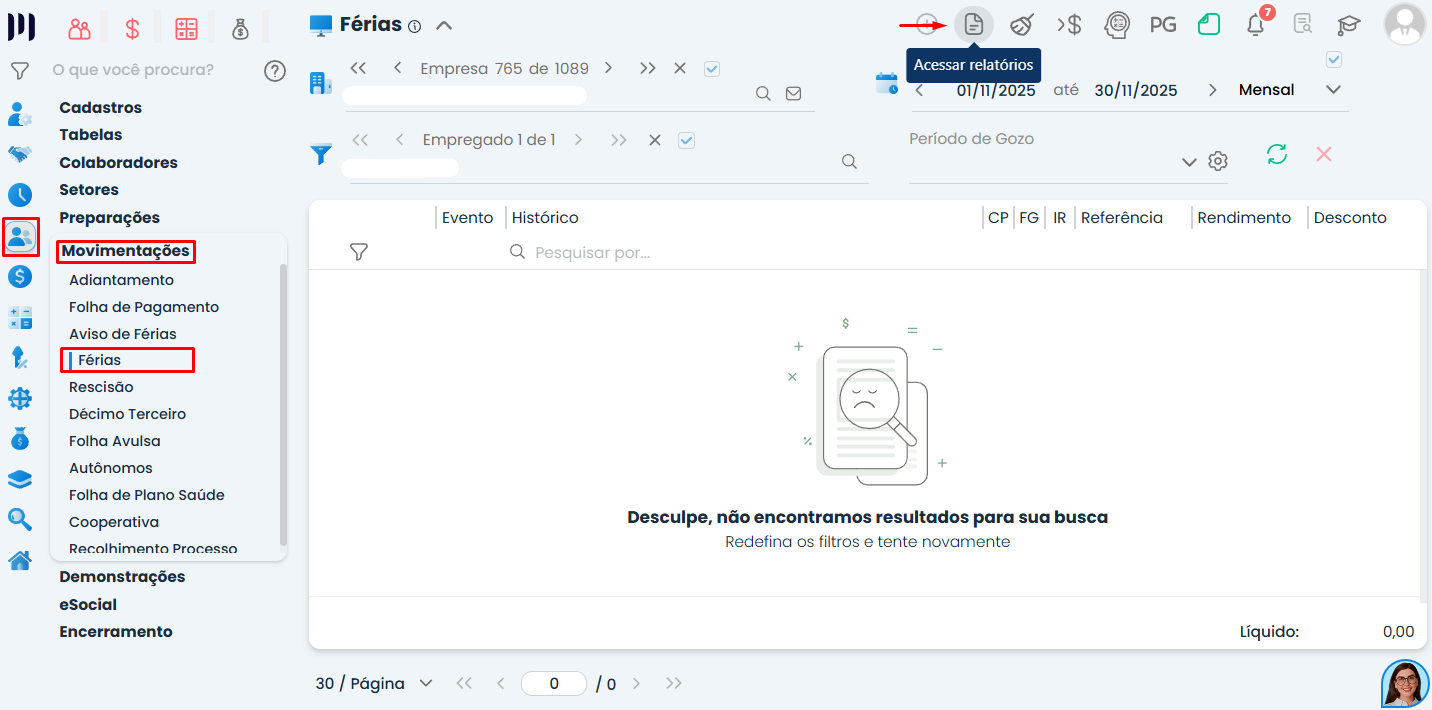Toggle the checkbox above Mensal period

tap(1334, 60)
